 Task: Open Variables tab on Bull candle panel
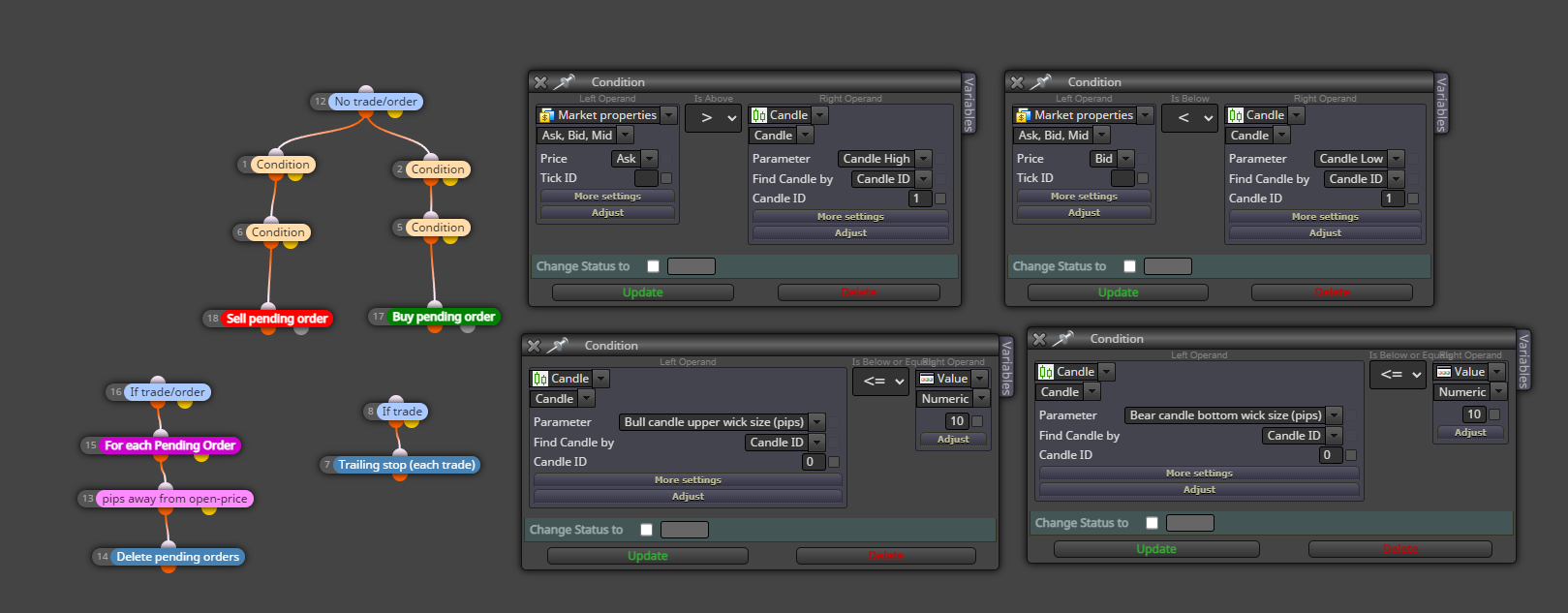[1006, 368]
